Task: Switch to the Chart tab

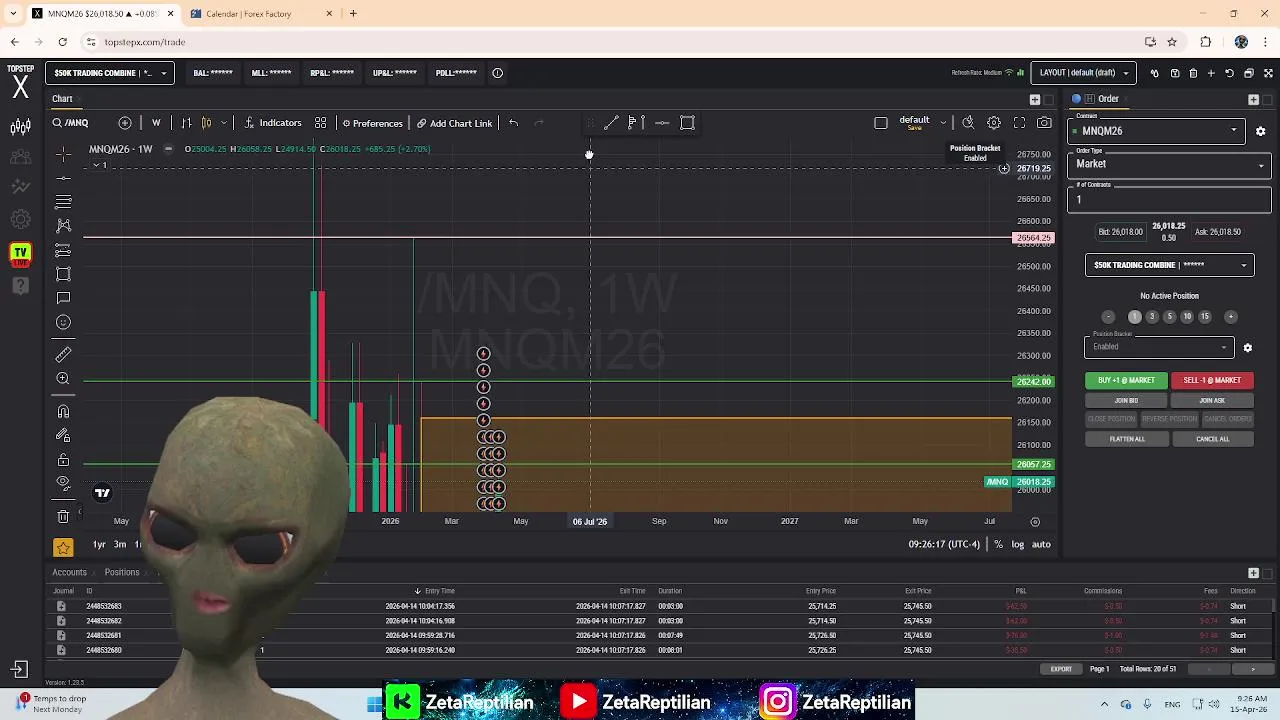Action: click(x=62, y=99)
